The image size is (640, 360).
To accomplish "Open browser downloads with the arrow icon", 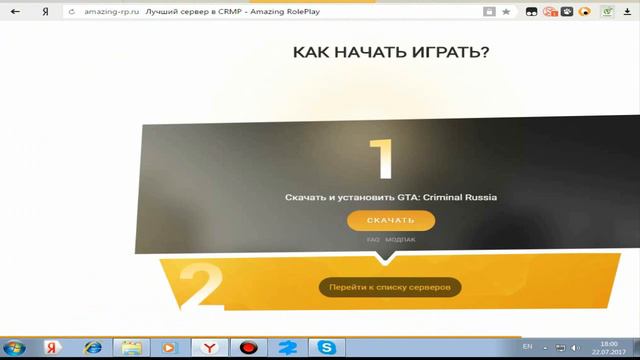I will (627, 11).
